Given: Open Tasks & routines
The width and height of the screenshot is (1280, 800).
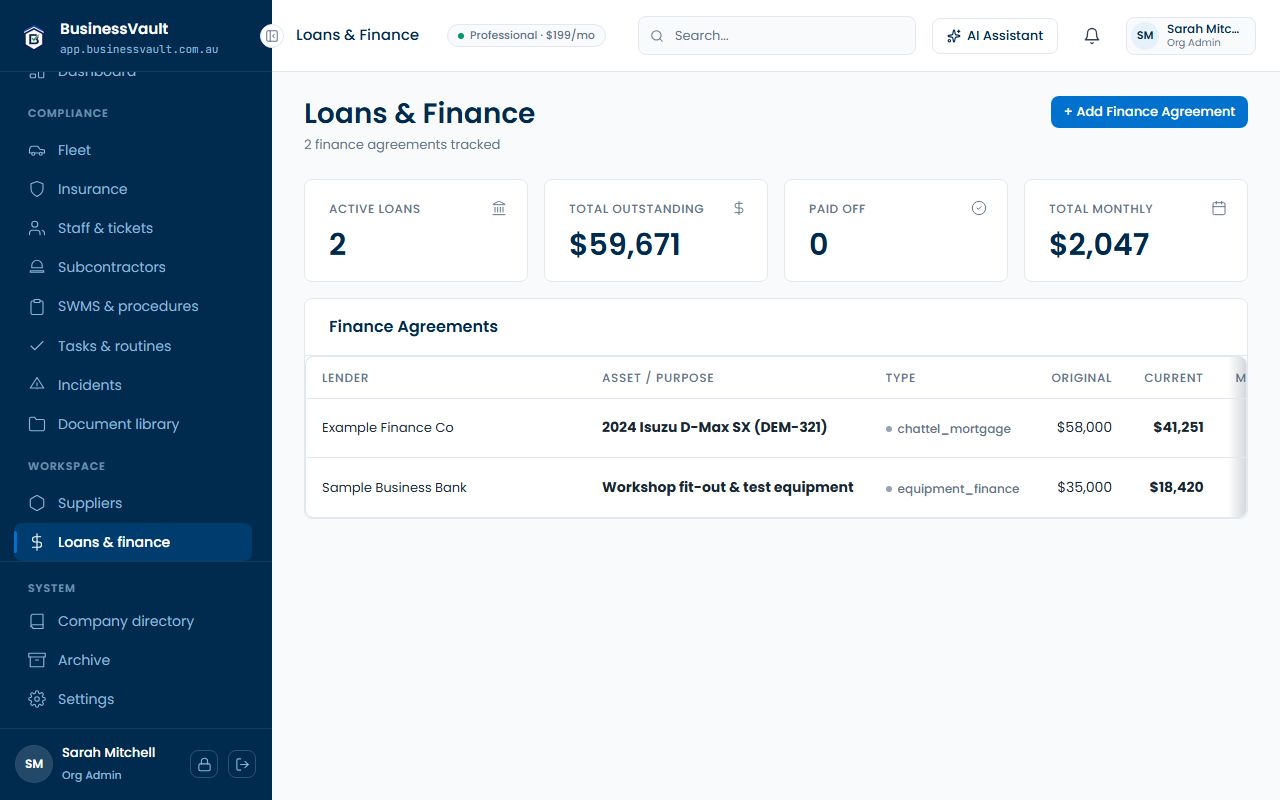Looking at the screenshot, I should point(132,346).
